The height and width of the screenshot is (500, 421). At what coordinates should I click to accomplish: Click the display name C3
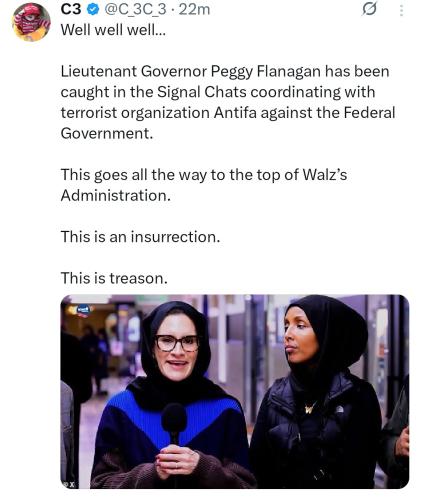71,9
